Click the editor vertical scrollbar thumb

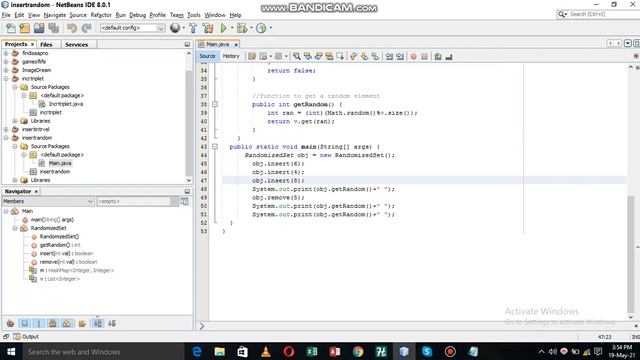point(631,253)
